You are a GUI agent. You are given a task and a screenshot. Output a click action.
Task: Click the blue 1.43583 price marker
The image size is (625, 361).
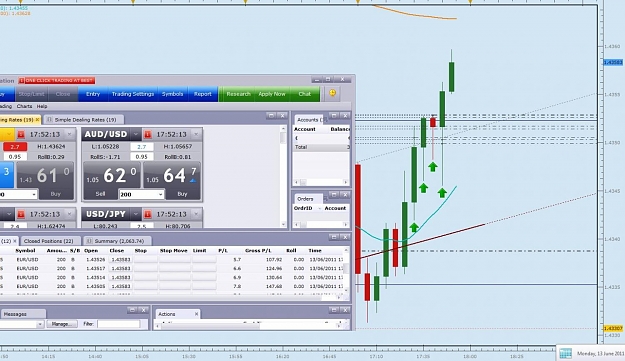click(x=613, y=63)
